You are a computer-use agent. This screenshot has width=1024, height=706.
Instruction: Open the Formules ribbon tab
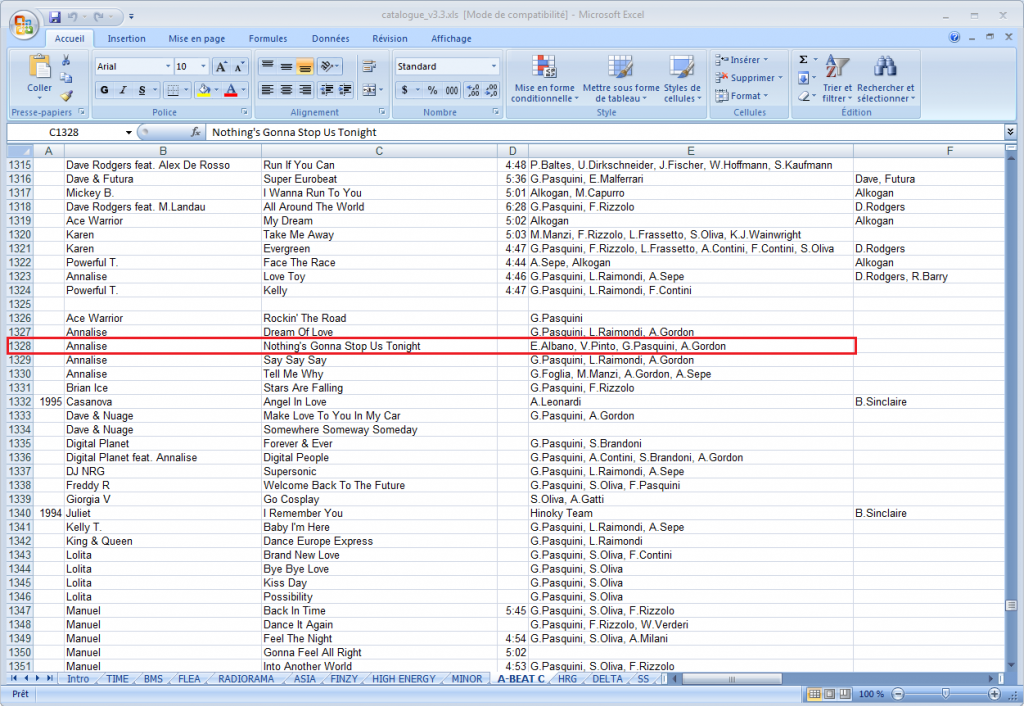tap(268, 39)
